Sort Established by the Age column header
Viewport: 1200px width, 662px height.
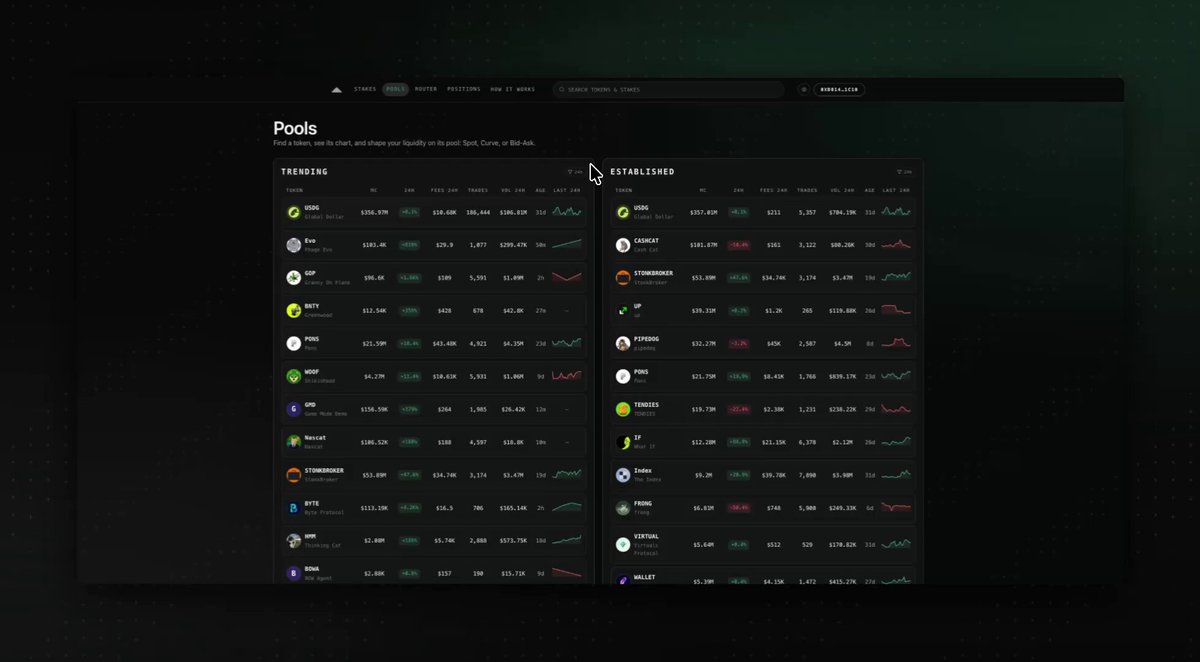coord(870,190)
